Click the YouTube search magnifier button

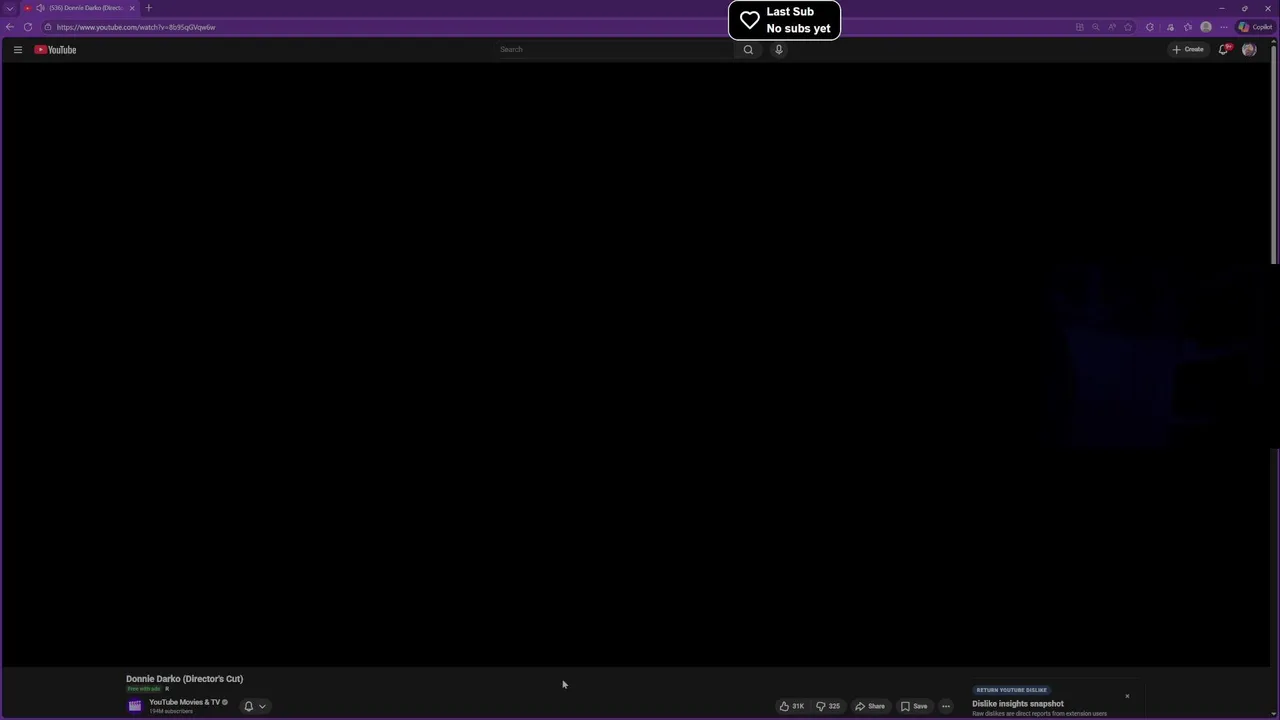(x=748, y=49)
